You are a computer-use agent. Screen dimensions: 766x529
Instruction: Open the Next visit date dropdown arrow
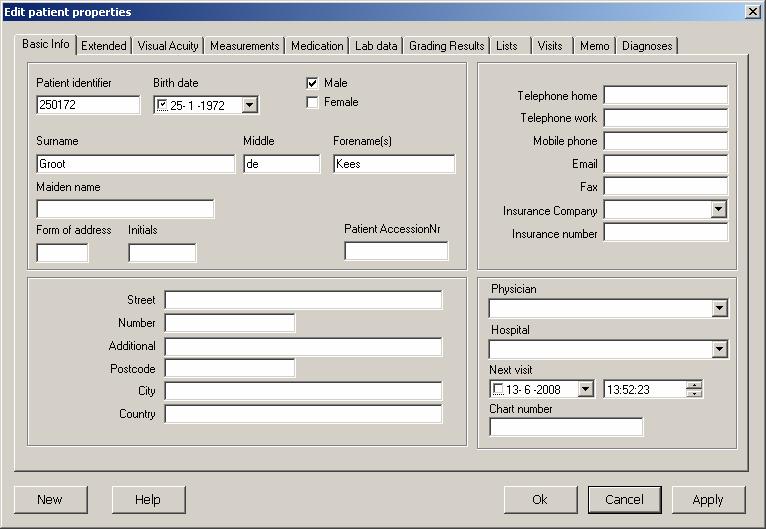[x=585, y=389]
